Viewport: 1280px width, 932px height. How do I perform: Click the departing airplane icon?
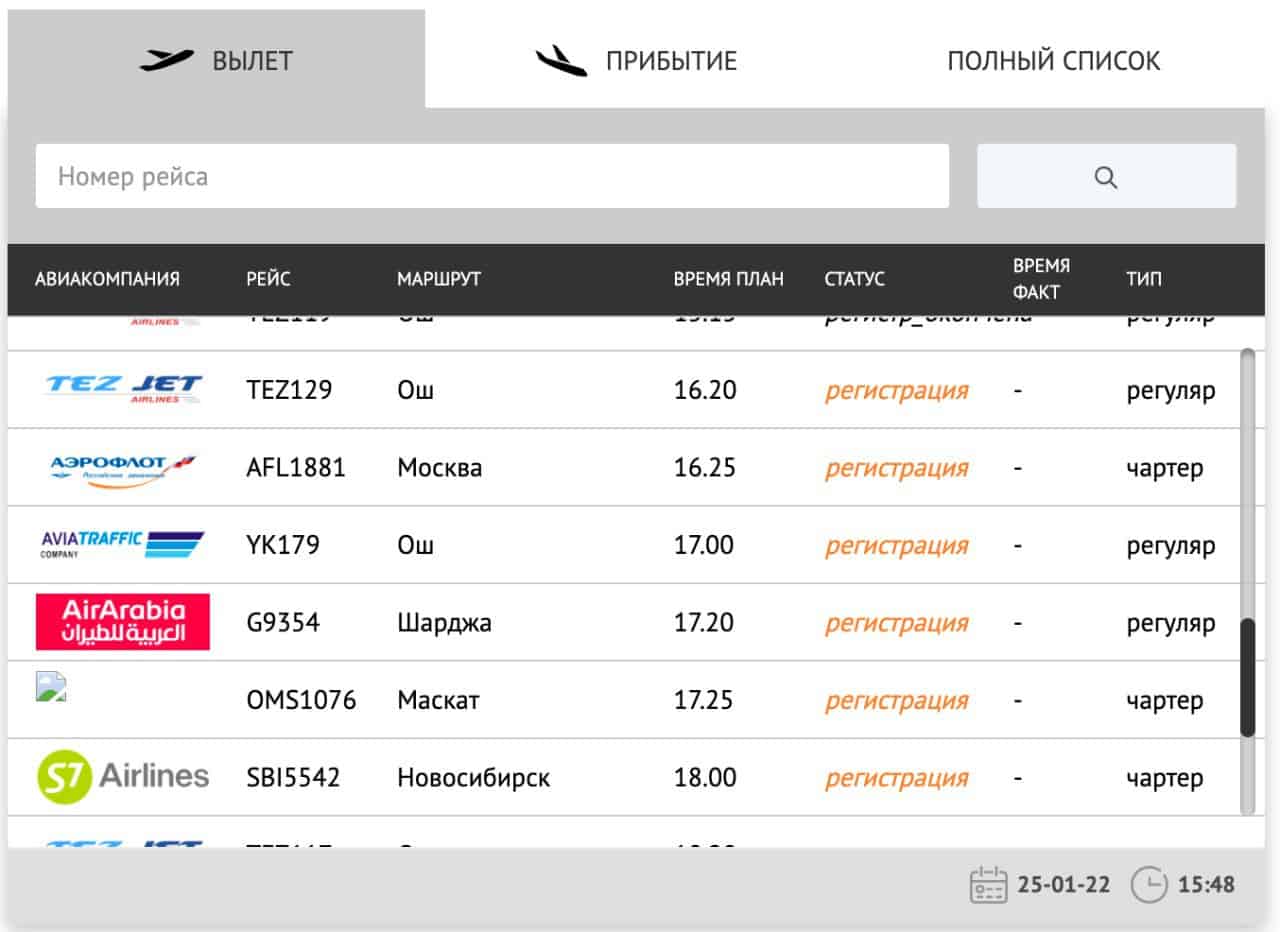tap(166, 61)
